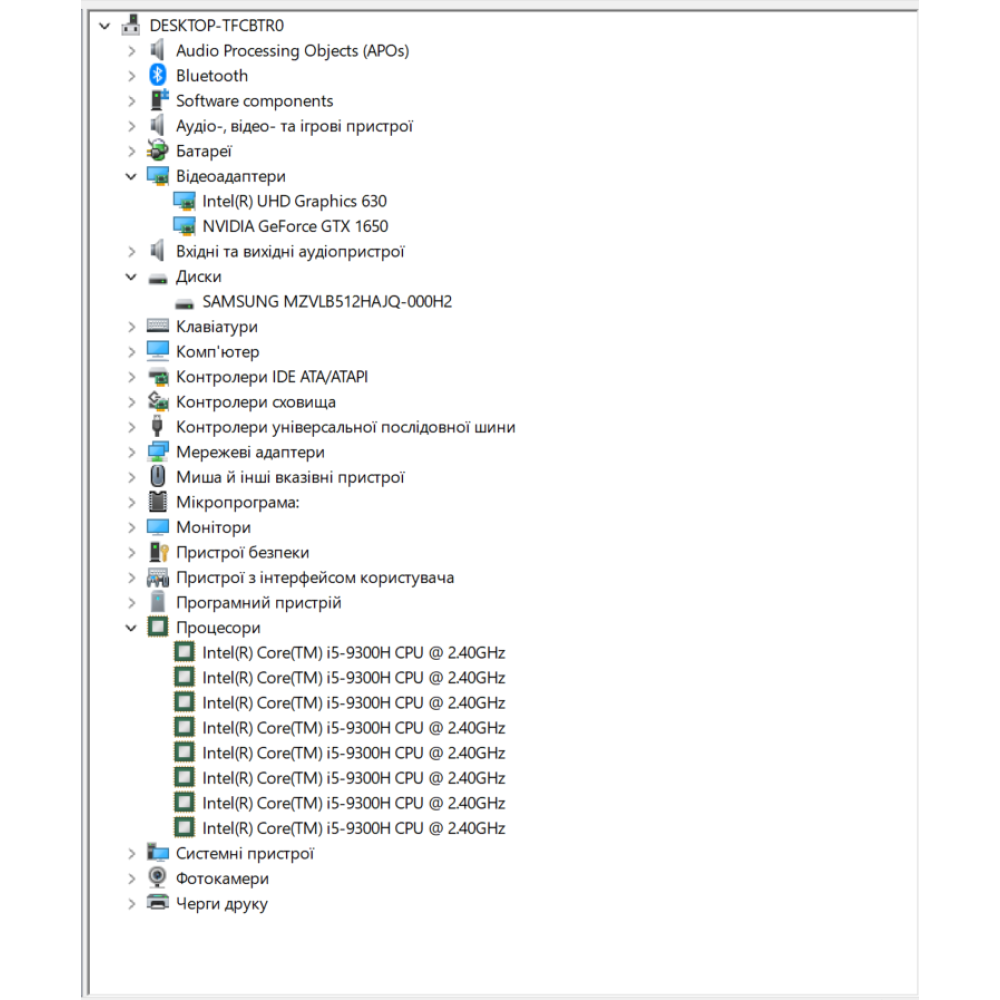
Task: Select the Контролери сховища label
Action: click(x=256, y=402)
